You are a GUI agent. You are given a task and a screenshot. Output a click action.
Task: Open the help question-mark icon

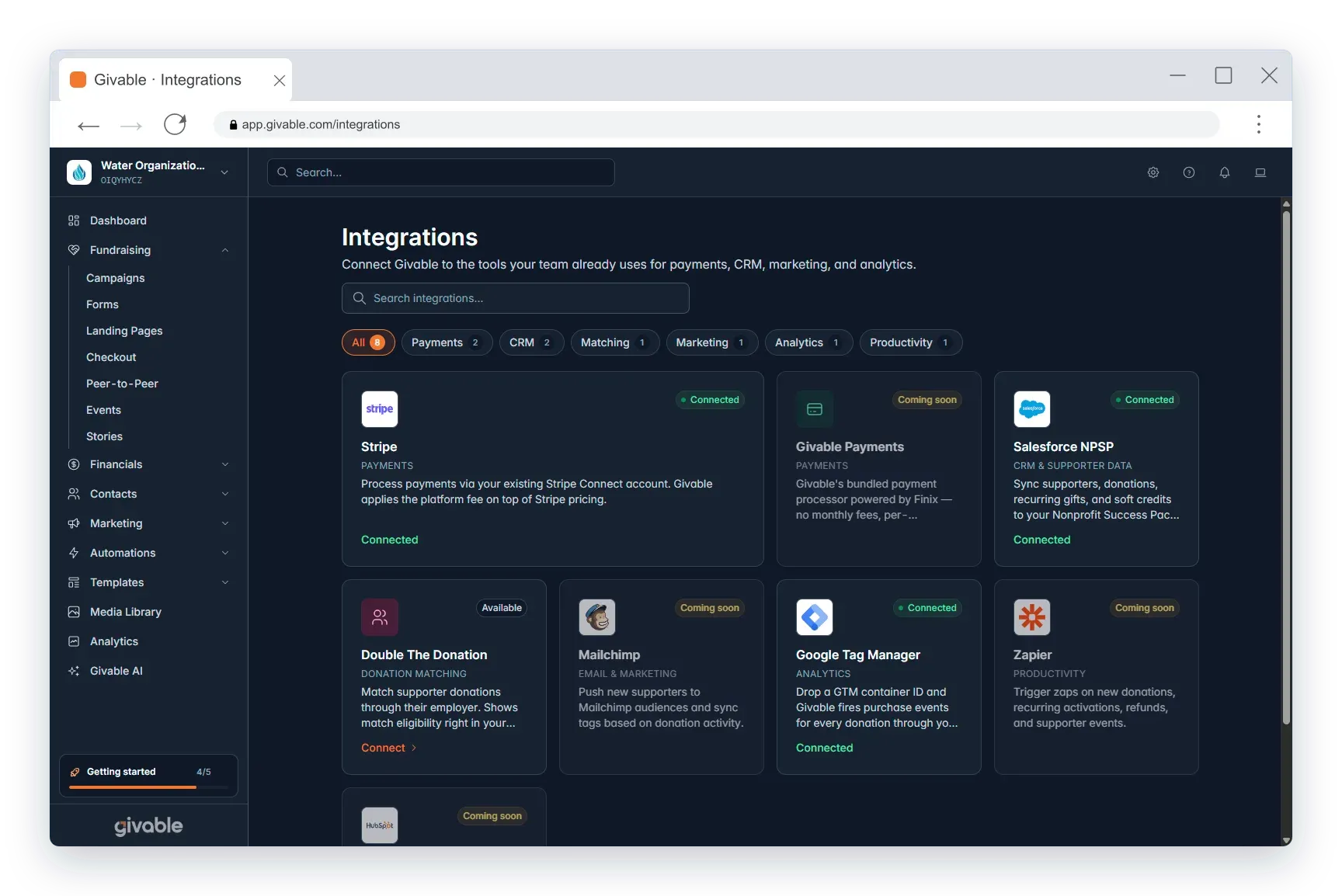tap(1189, 172)
